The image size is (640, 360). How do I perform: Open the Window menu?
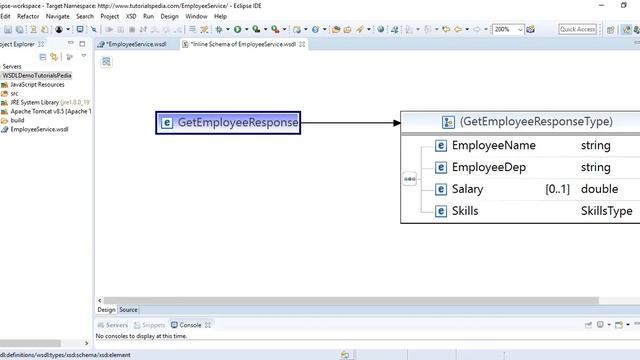(x=196, y=16)
